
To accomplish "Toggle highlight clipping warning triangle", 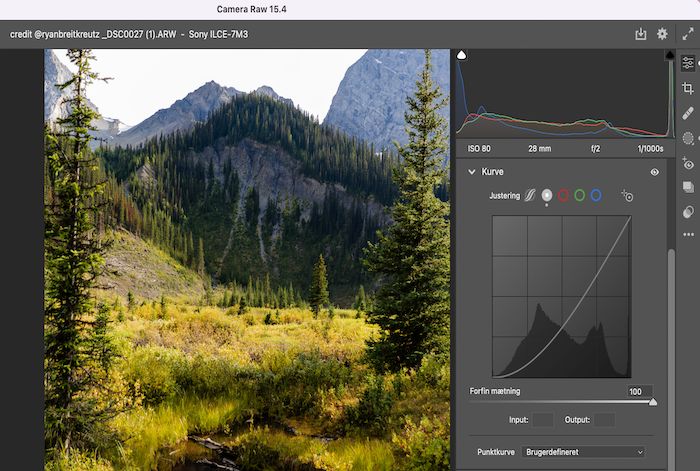I will tap(670, 55).
